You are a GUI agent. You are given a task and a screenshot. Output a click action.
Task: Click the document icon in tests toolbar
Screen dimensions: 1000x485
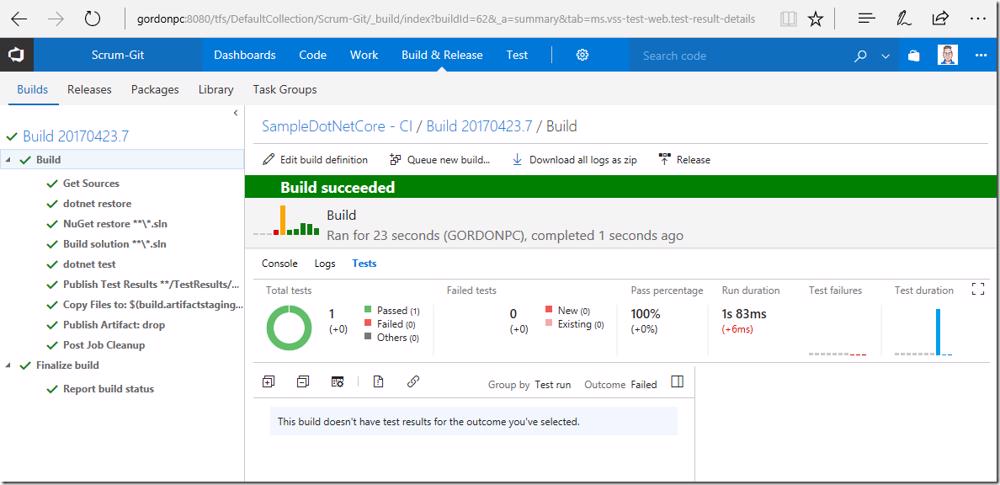coord(378,382)
